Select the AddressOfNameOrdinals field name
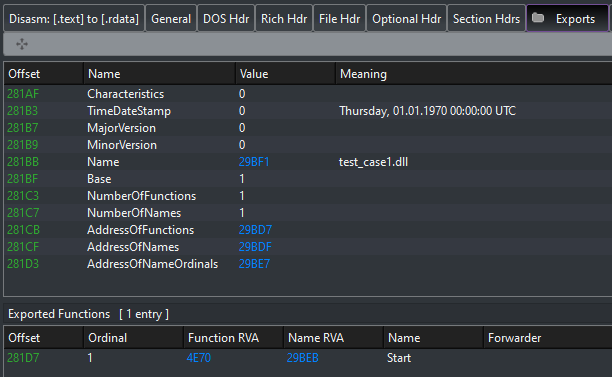 (153, 264)
